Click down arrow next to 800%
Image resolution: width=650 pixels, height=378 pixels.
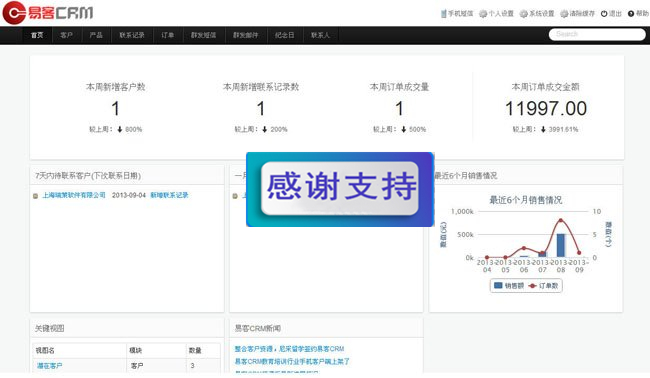point(120,129)
